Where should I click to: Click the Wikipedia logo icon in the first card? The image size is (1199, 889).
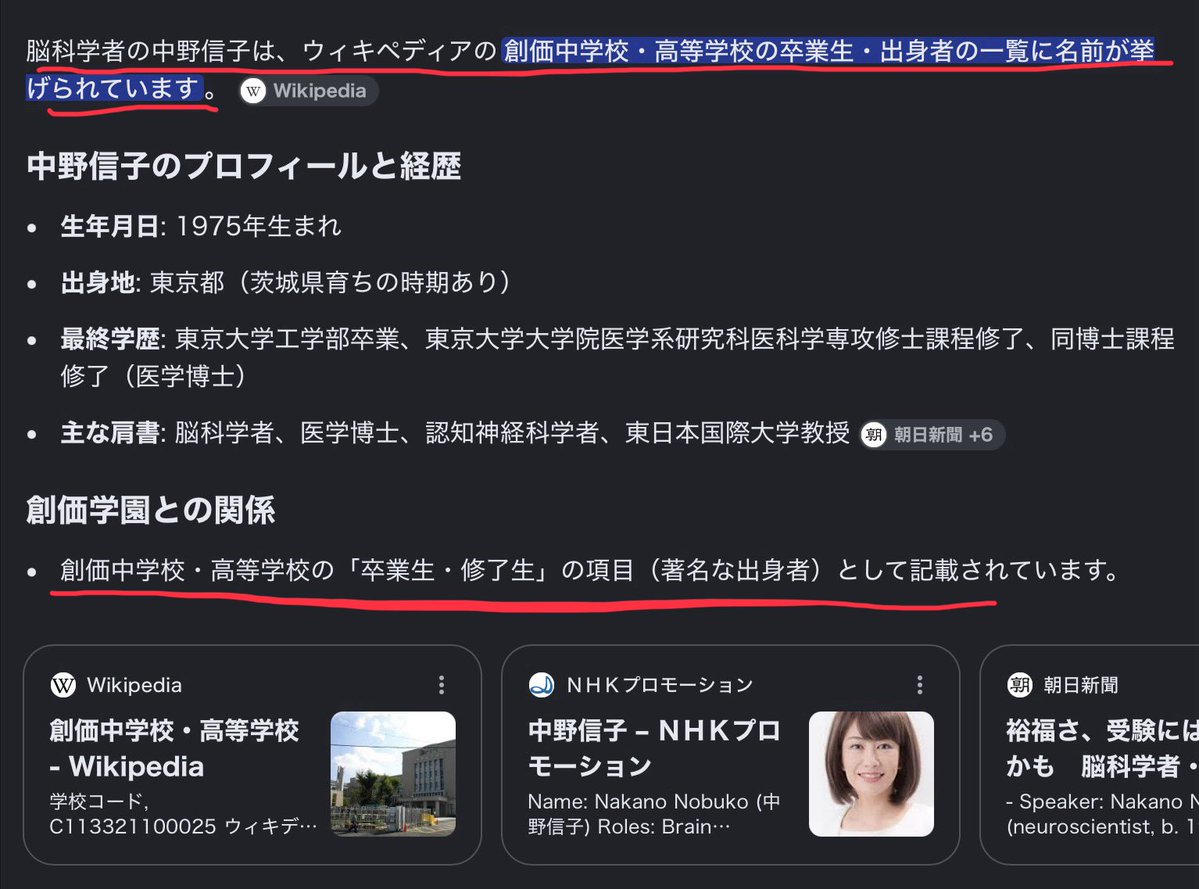(63, 685)
